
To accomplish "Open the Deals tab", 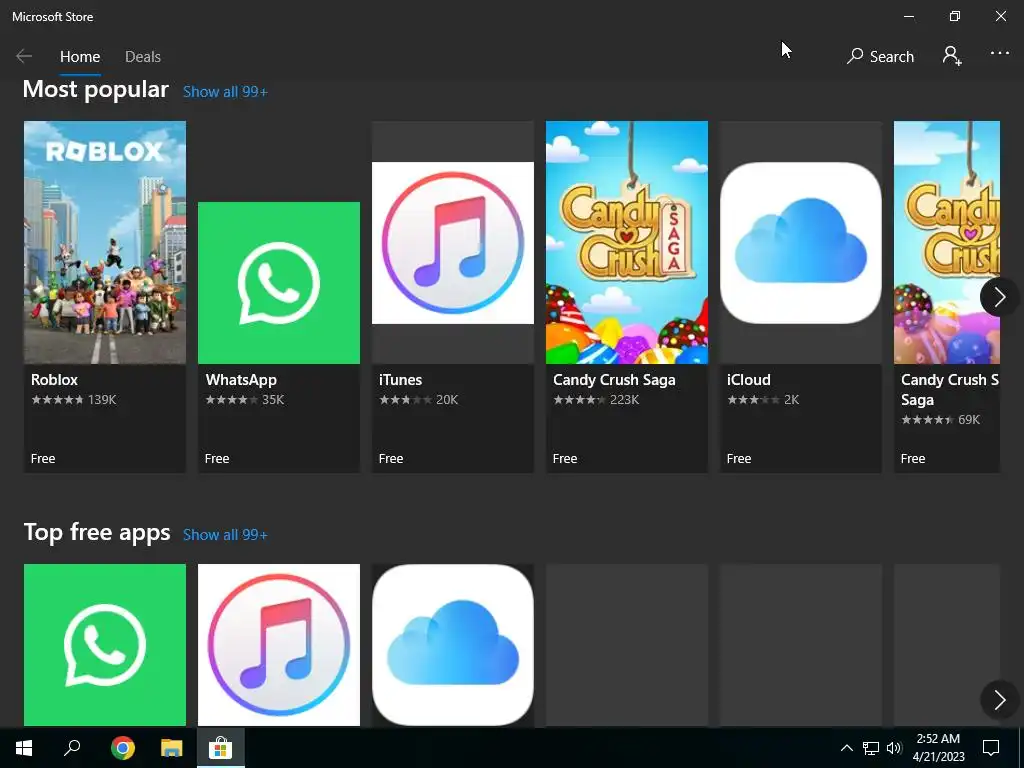I will 142,57.
